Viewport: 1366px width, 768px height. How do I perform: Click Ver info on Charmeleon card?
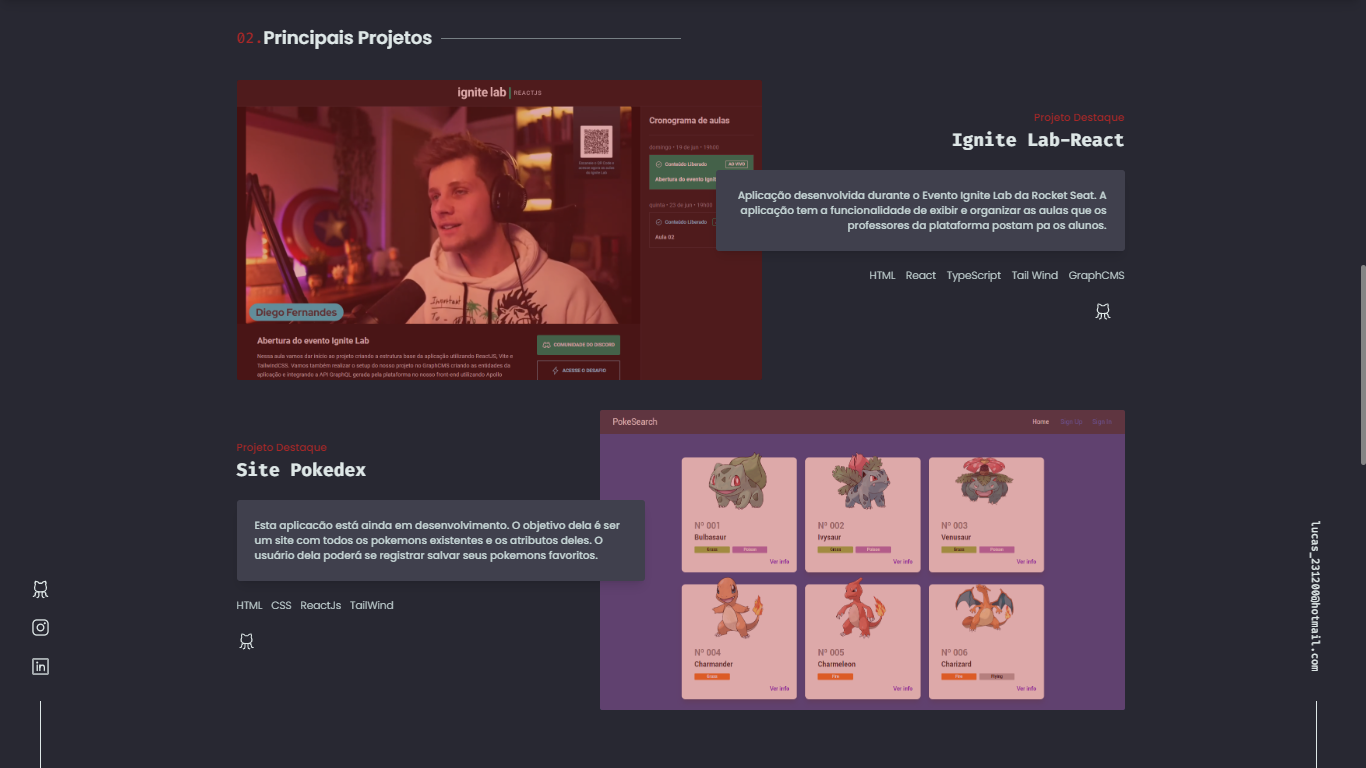point(903,689)
